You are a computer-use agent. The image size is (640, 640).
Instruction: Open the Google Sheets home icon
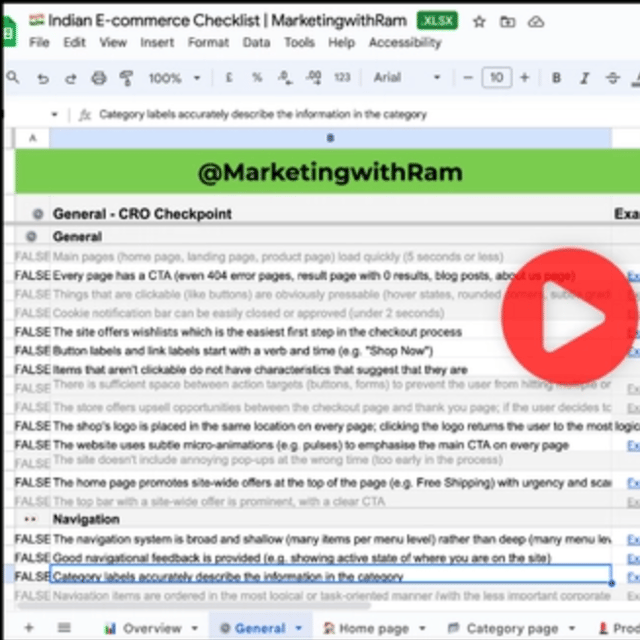click(x=9, y=32)
